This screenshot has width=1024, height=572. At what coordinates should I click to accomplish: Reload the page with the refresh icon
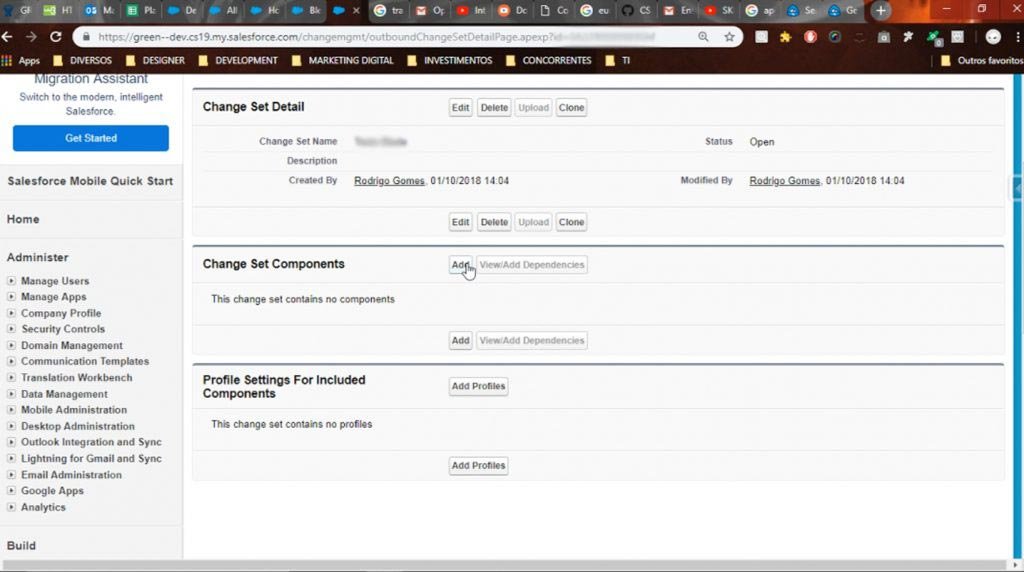(56, 37)
